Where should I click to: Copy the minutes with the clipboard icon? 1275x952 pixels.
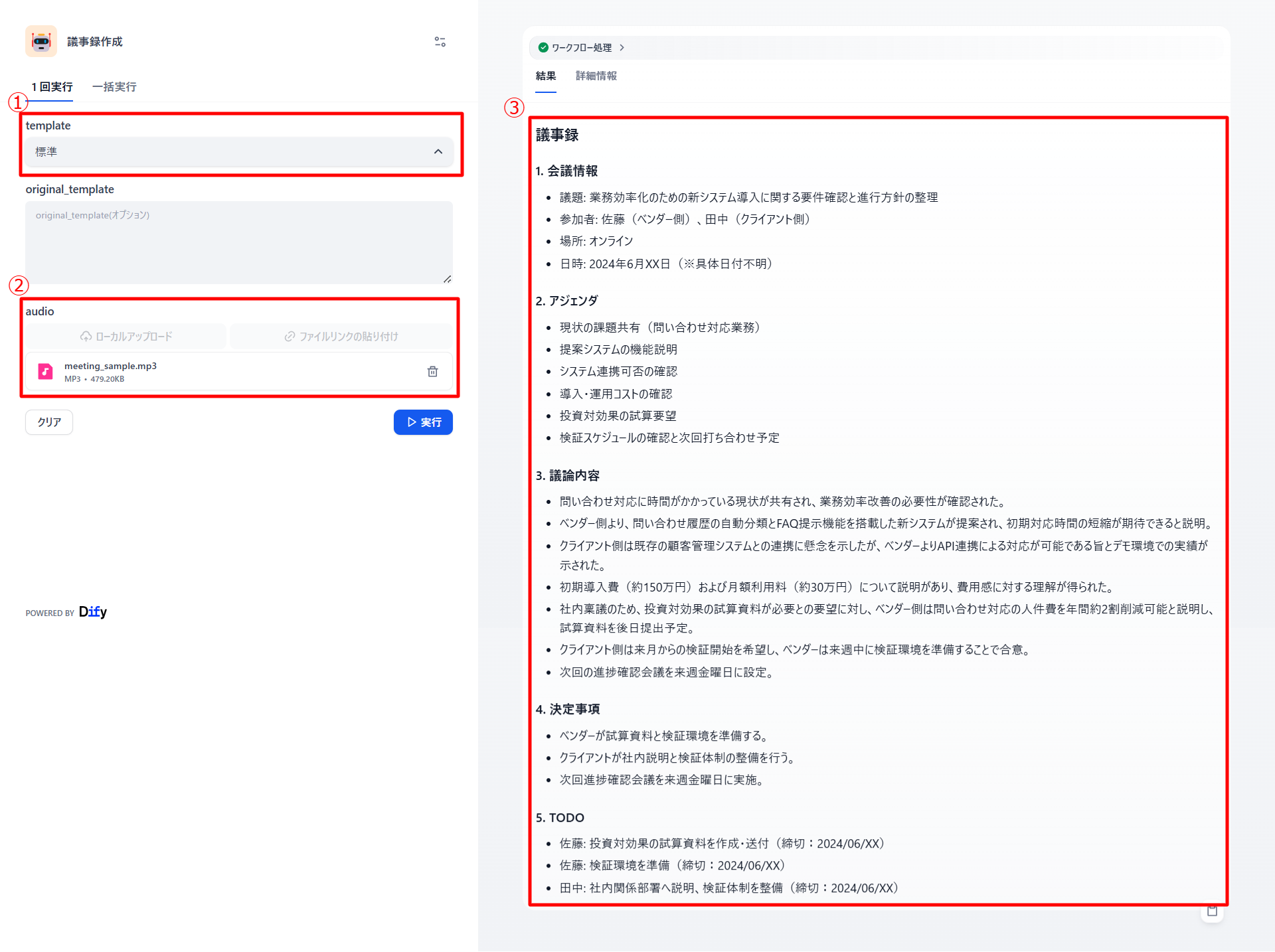[1212, 911]
